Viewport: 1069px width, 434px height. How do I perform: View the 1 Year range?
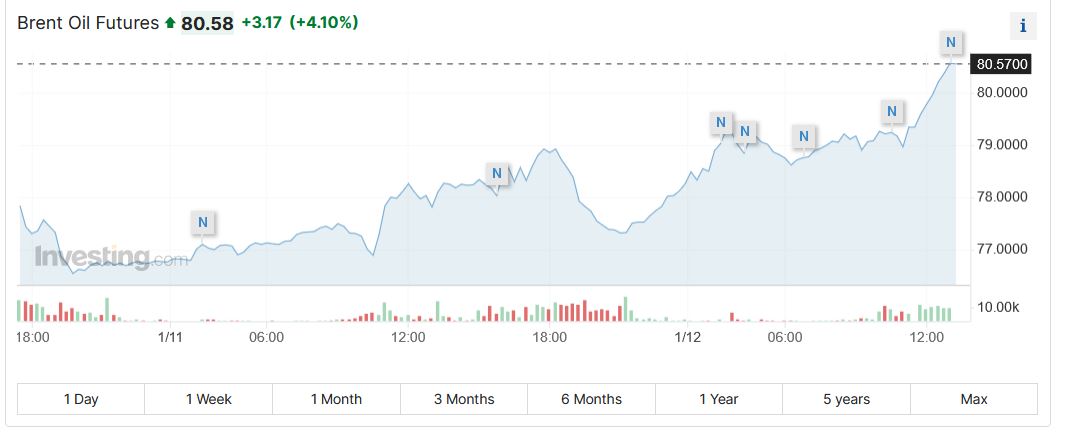click(718, 399)
